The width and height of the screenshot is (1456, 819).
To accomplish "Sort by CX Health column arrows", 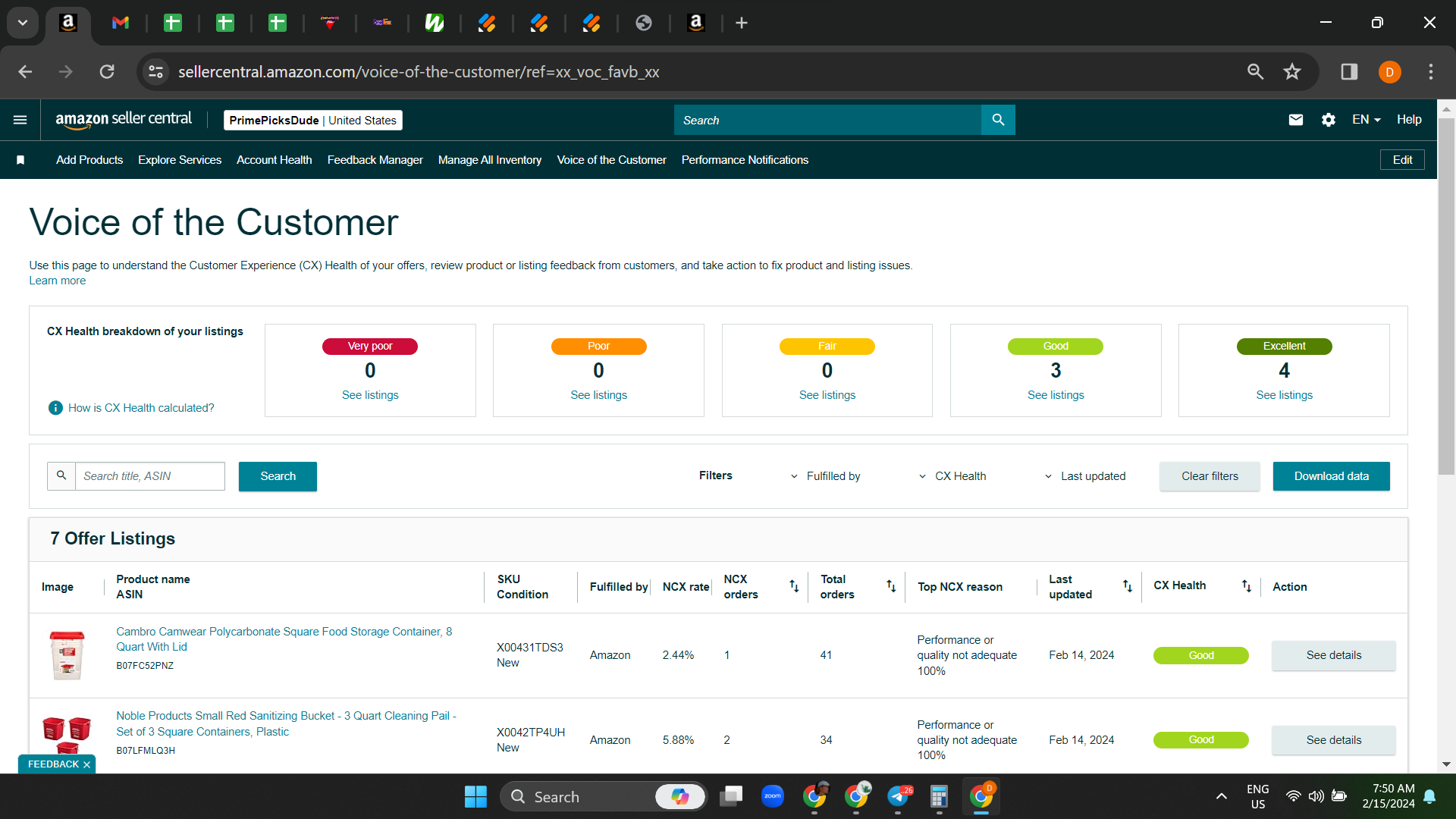I will [x=1247, y=586].
